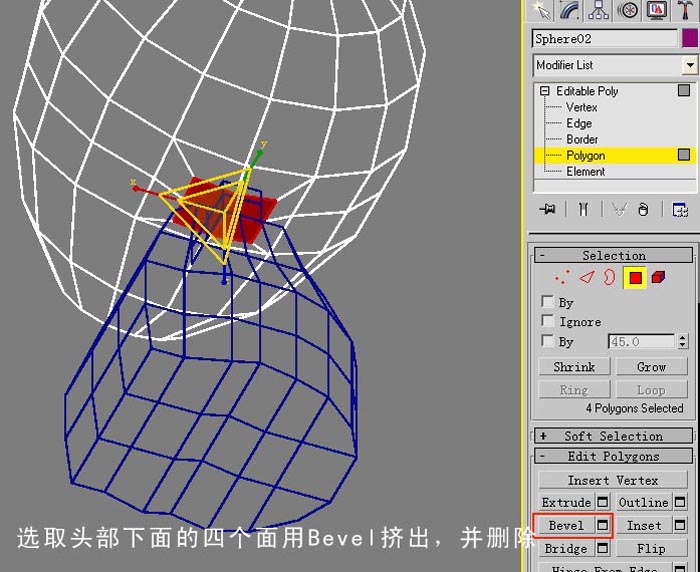
Task: Collapse the Editable Poly tree node
Action: coord(544,91)
